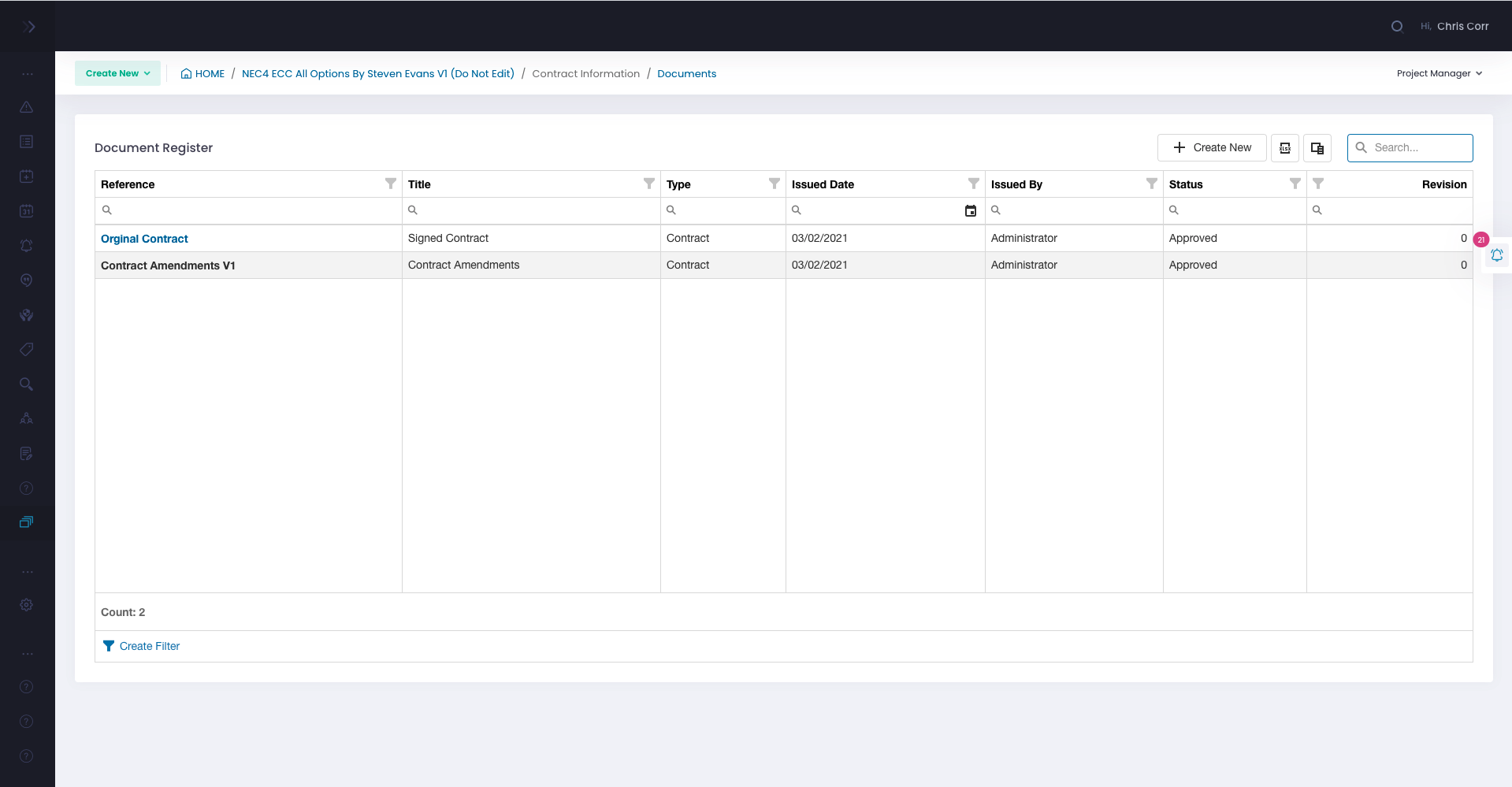Screen dimensions: 1512x787
Task: Sort by the Reference column header
Action: tap(128, 184)
